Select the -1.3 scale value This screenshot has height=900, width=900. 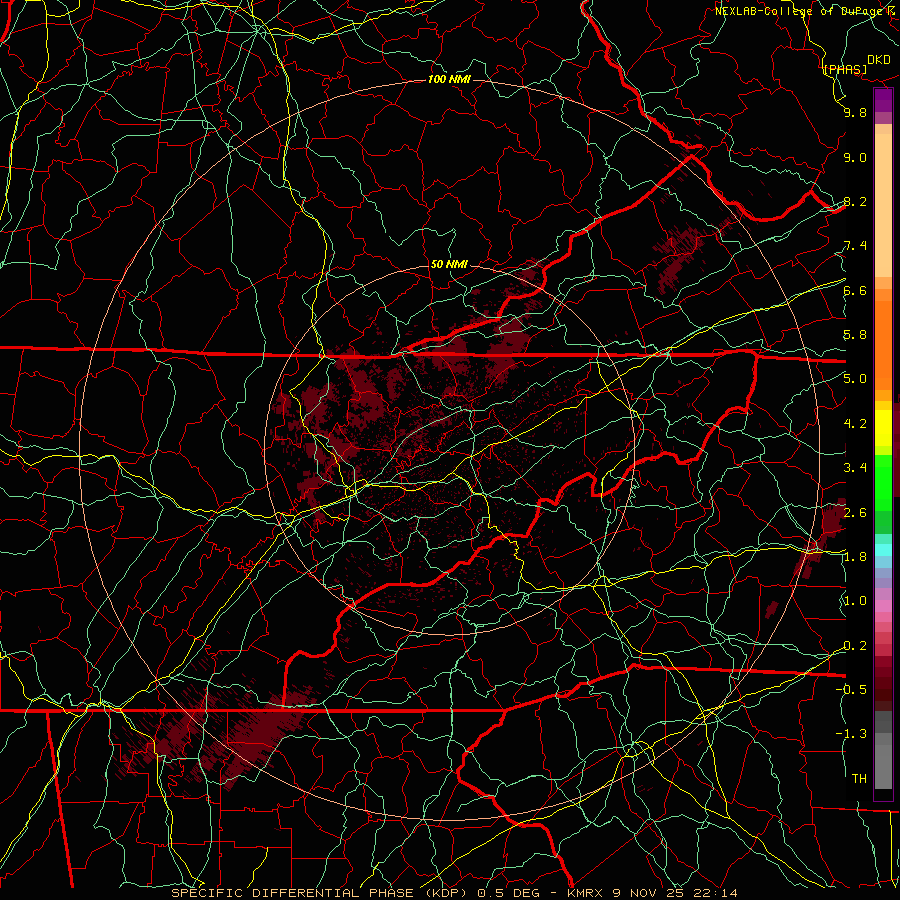[851, 734]
